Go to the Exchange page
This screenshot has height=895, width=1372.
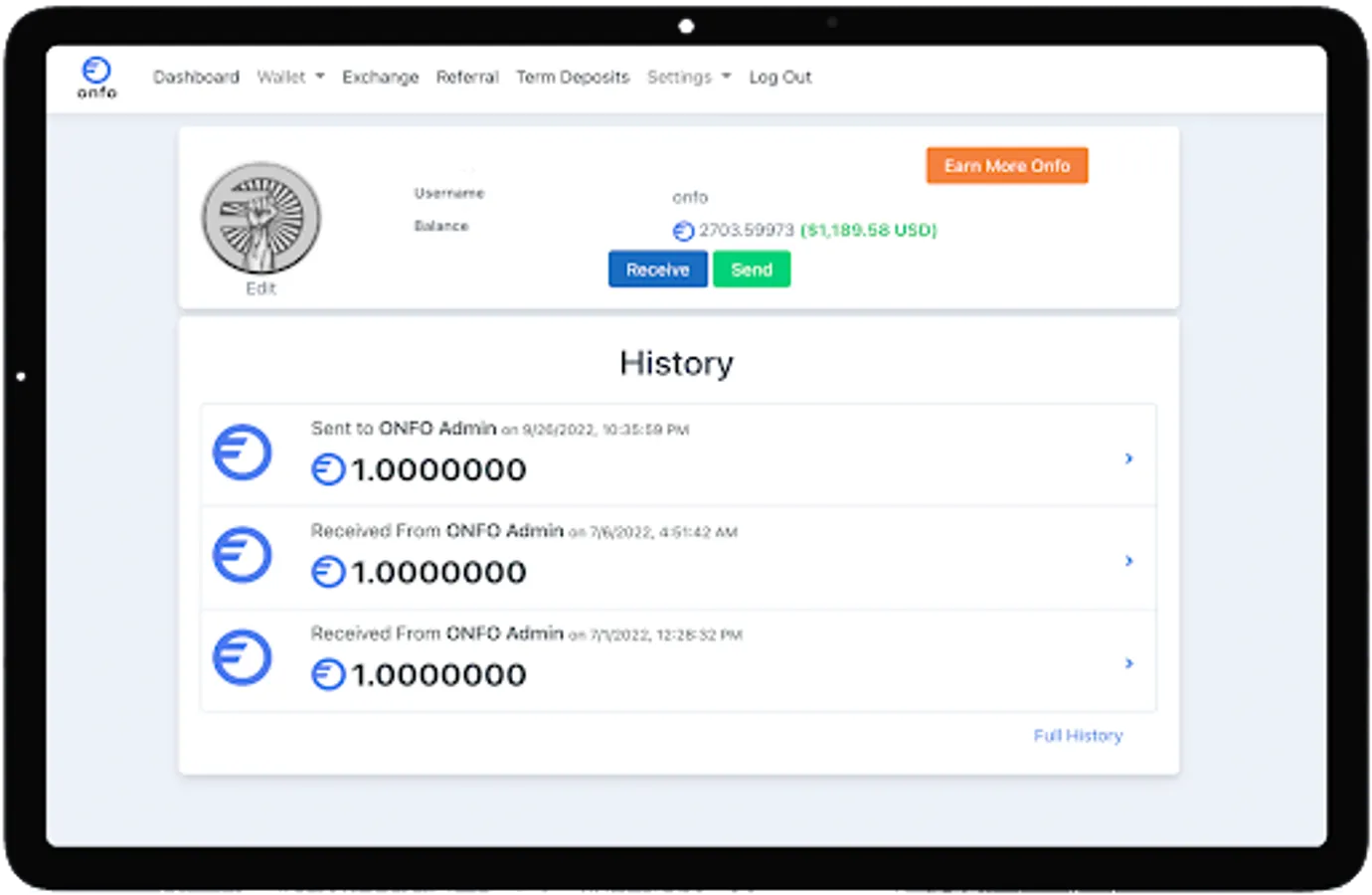(x=380, y=78)
